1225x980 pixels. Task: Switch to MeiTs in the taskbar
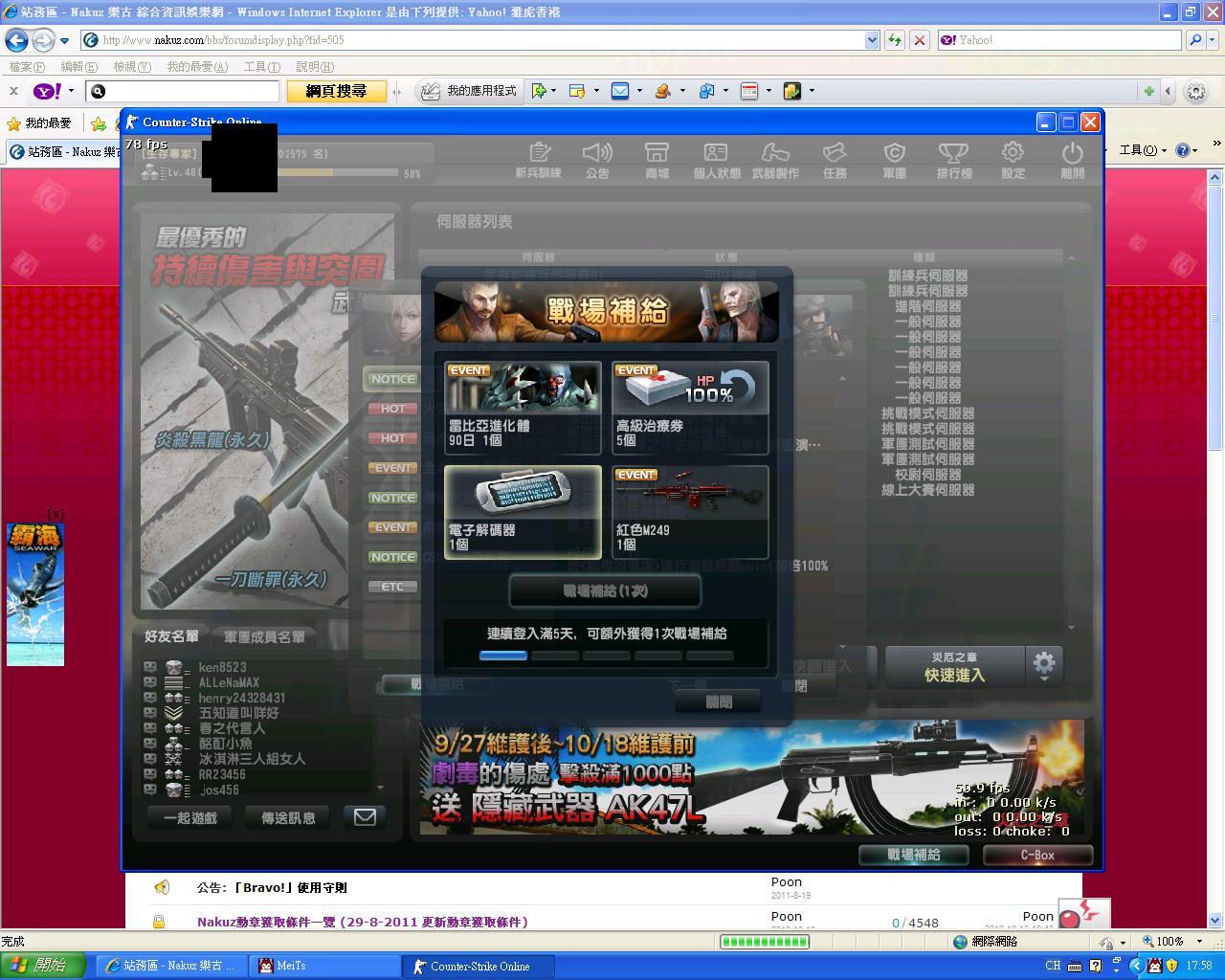point(325,966)
